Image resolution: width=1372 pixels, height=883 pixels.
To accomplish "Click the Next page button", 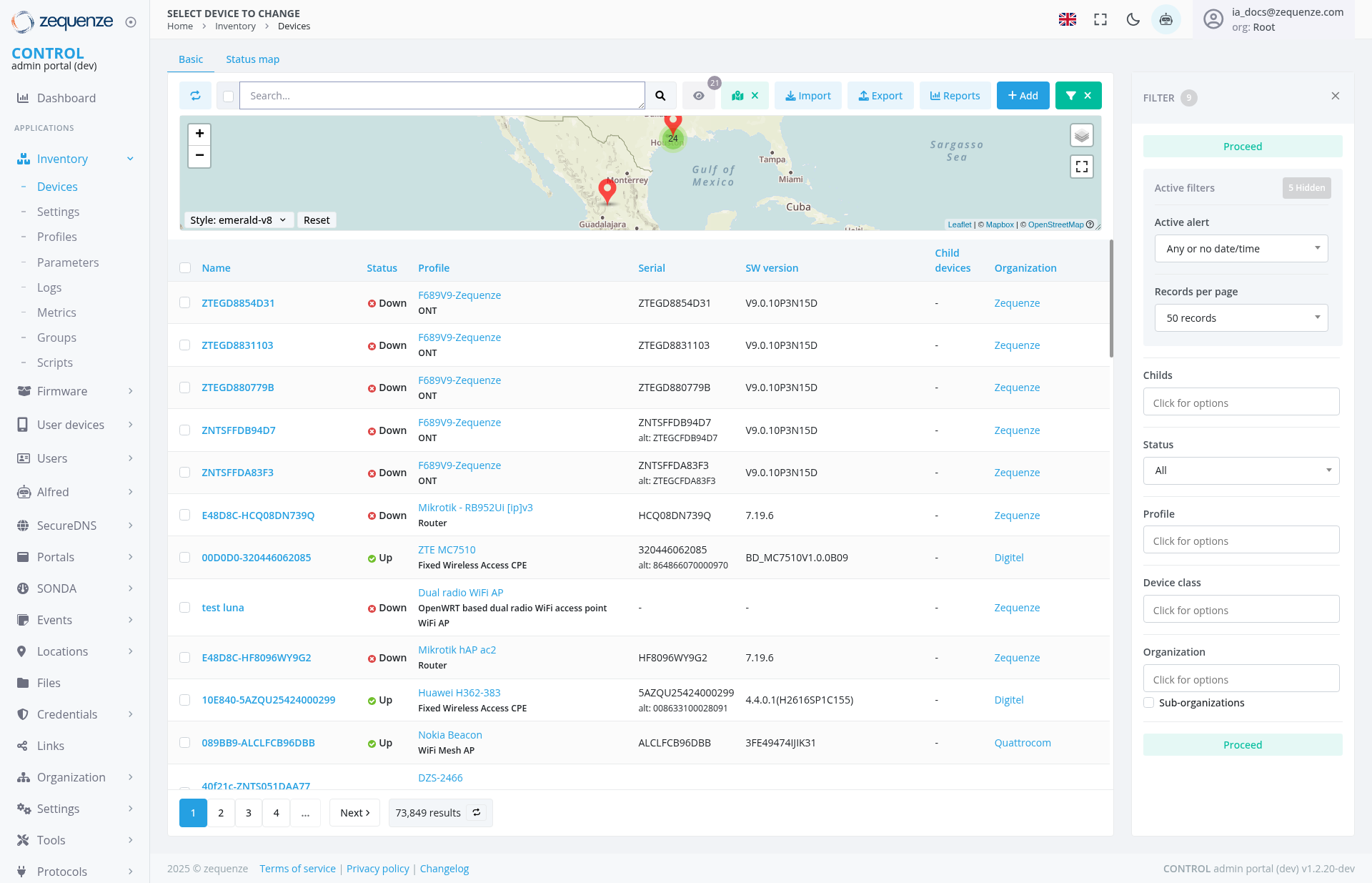I will (354, 813).
